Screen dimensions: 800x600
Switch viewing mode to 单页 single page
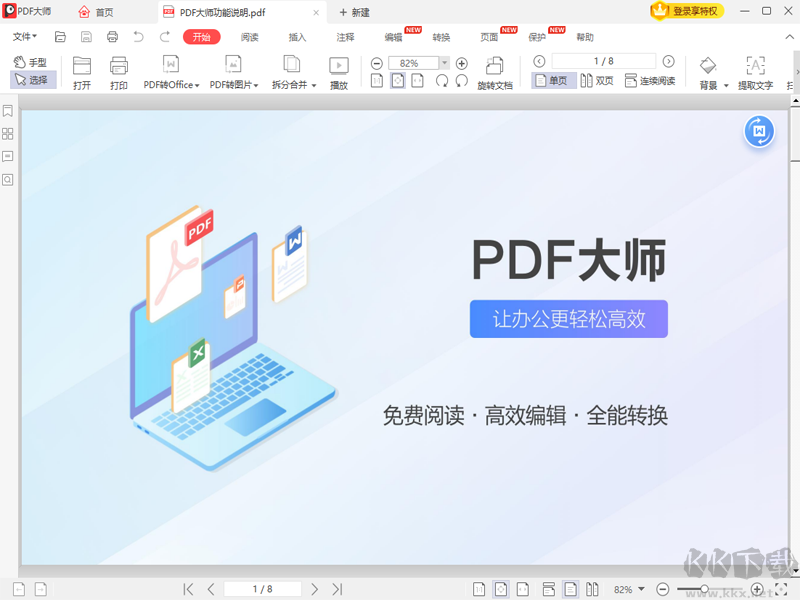tap(552, 80)
